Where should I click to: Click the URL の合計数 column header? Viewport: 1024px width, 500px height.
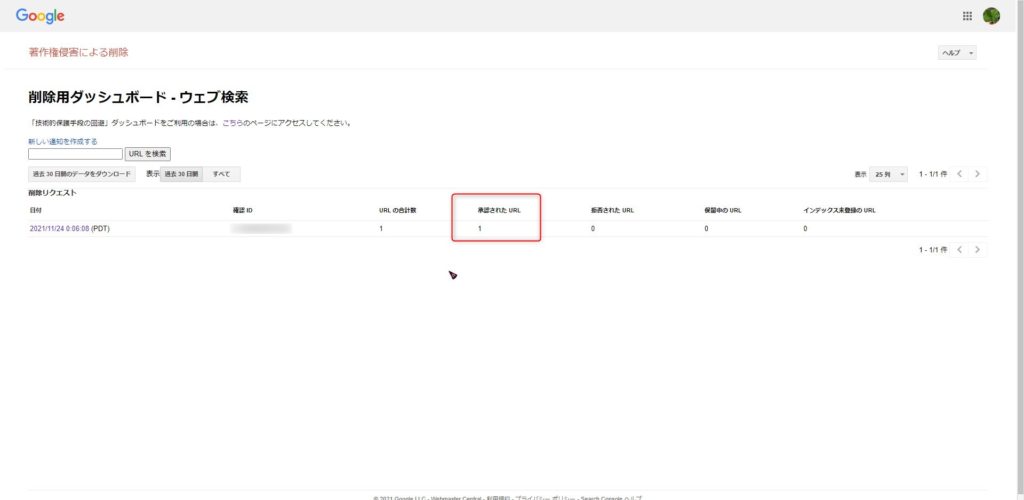[398, 211]
